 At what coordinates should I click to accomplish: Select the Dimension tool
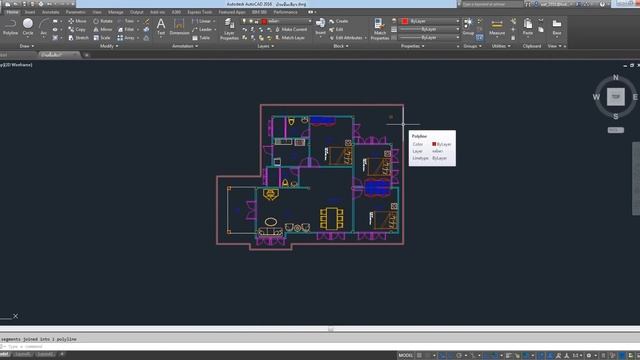click(179, 27)
